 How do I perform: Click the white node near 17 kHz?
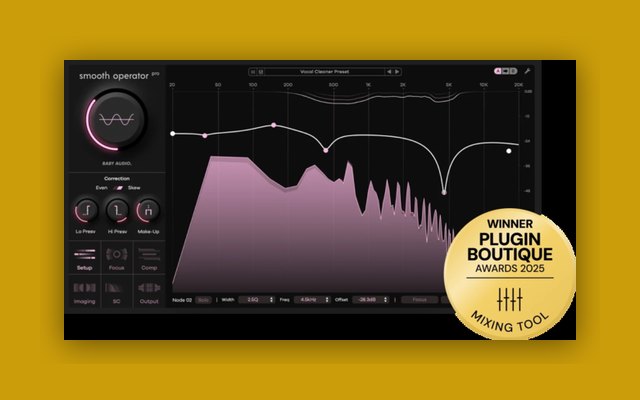(509, 151)
